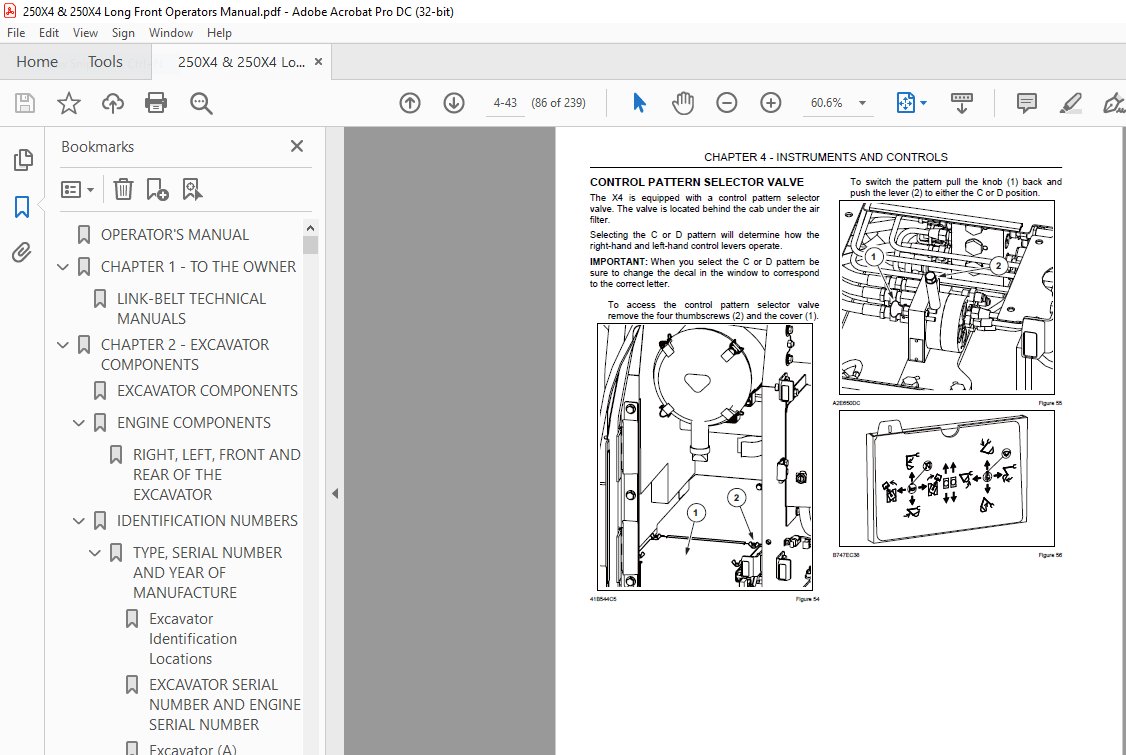Go to the next page with the down arrow

[x=453, y=102]
